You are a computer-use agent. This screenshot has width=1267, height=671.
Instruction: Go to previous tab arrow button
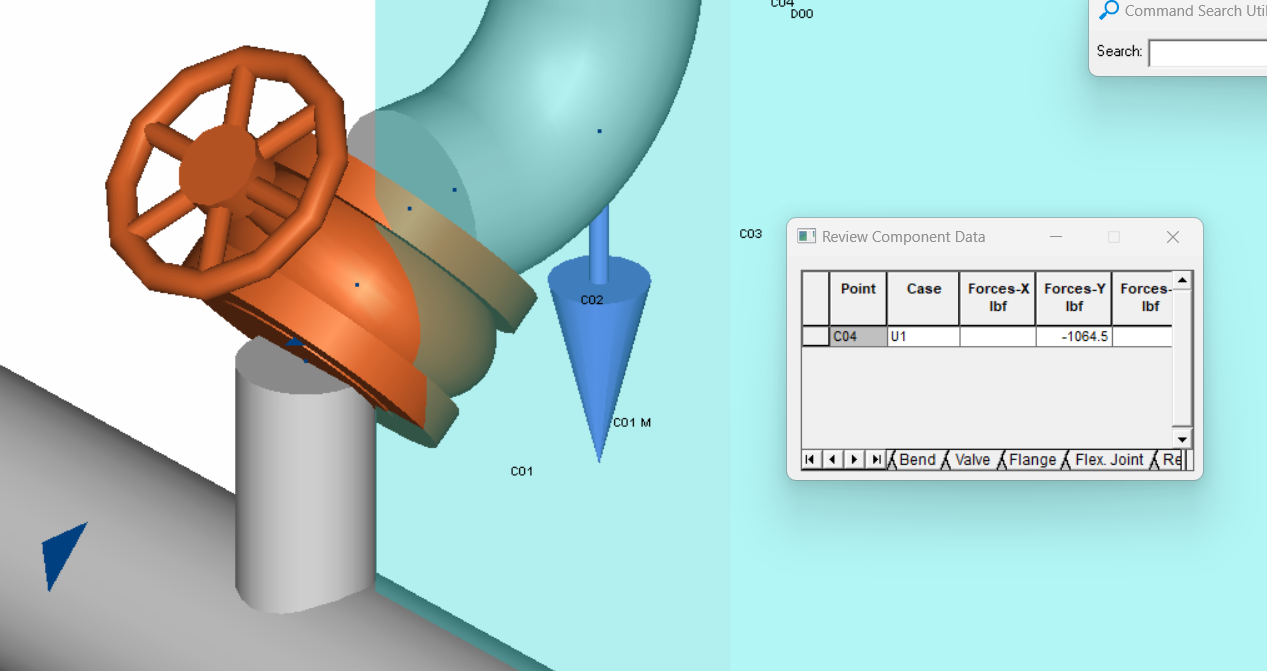tap(832, 459)
